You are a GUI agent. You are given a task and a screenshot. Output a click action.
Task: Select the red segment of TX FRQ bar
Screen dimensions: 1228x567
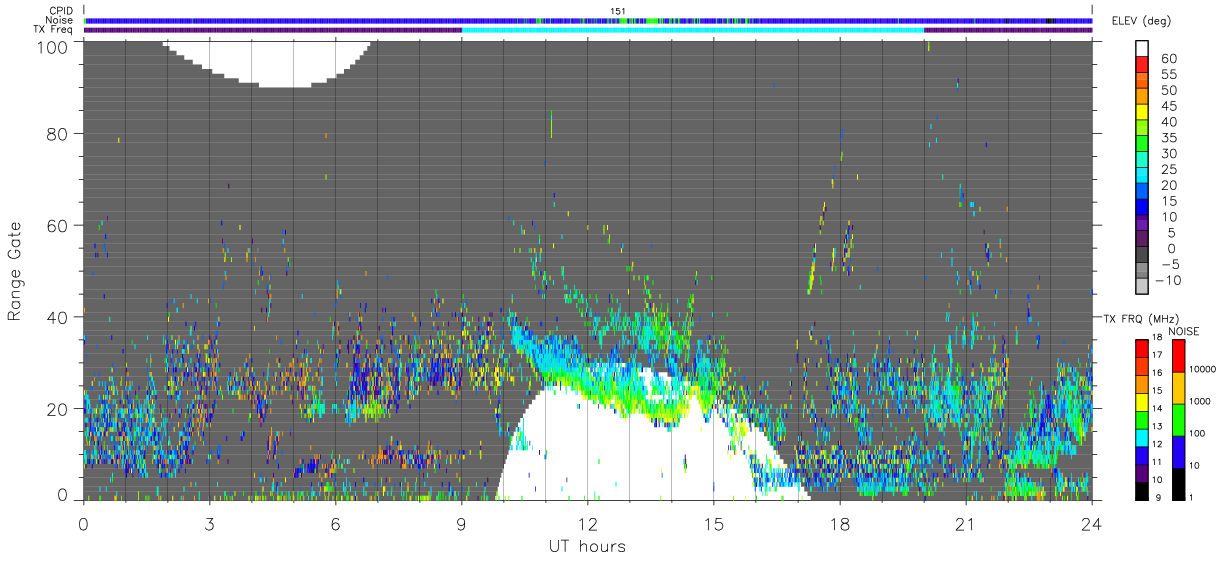point(1141,347)
